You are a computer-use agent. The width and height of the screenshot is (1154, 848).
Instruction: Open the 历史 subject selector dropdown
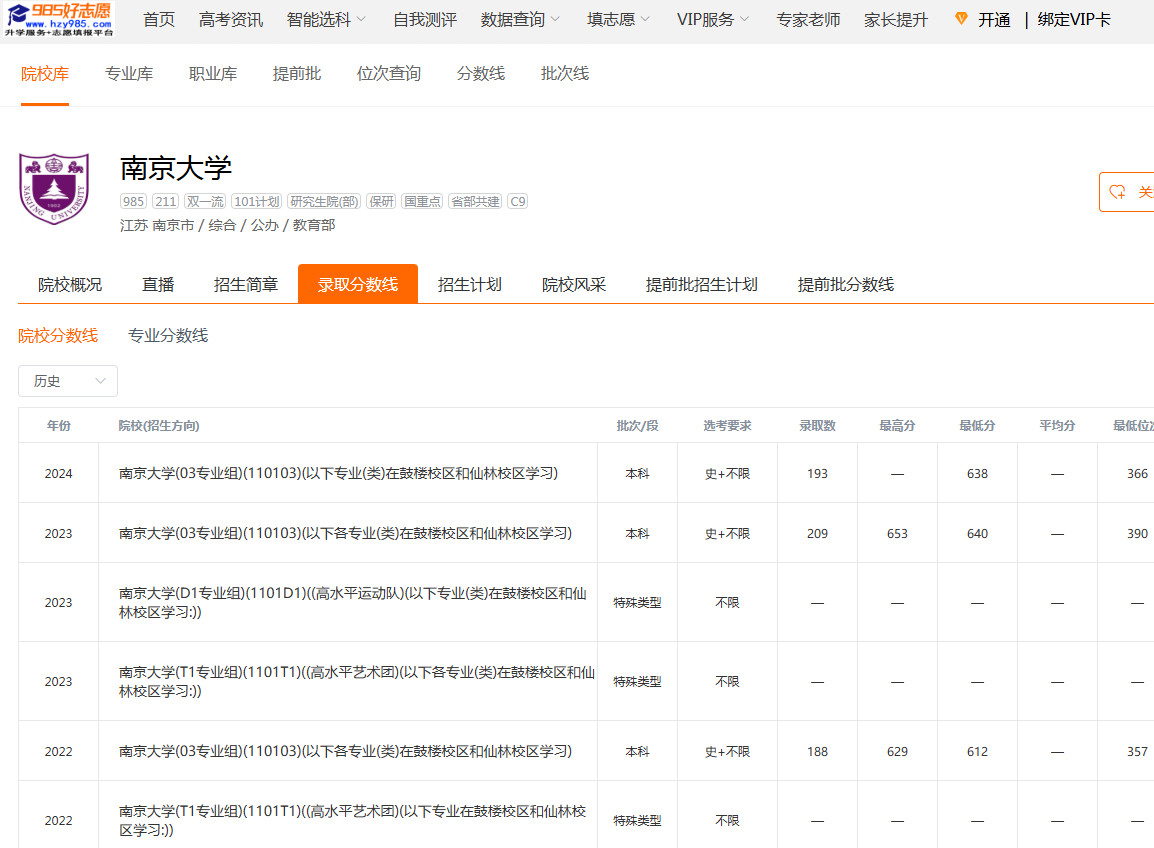tap(68, 381)
